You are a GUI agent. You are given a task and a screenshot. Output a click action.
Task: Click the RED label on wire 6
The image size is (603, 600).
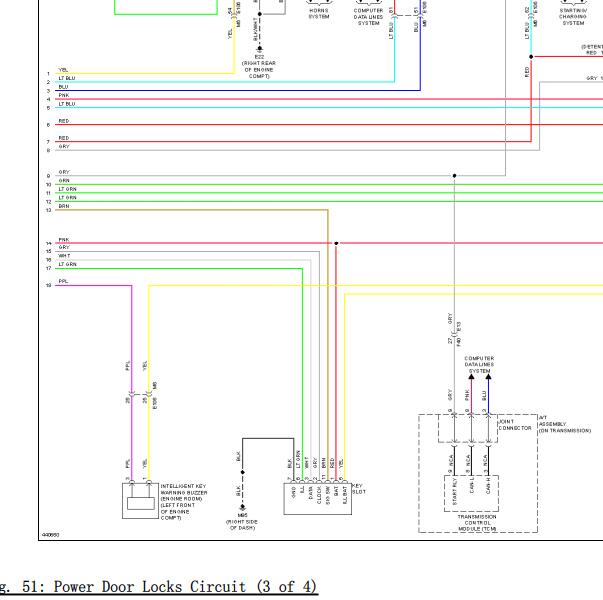[64, 121]
